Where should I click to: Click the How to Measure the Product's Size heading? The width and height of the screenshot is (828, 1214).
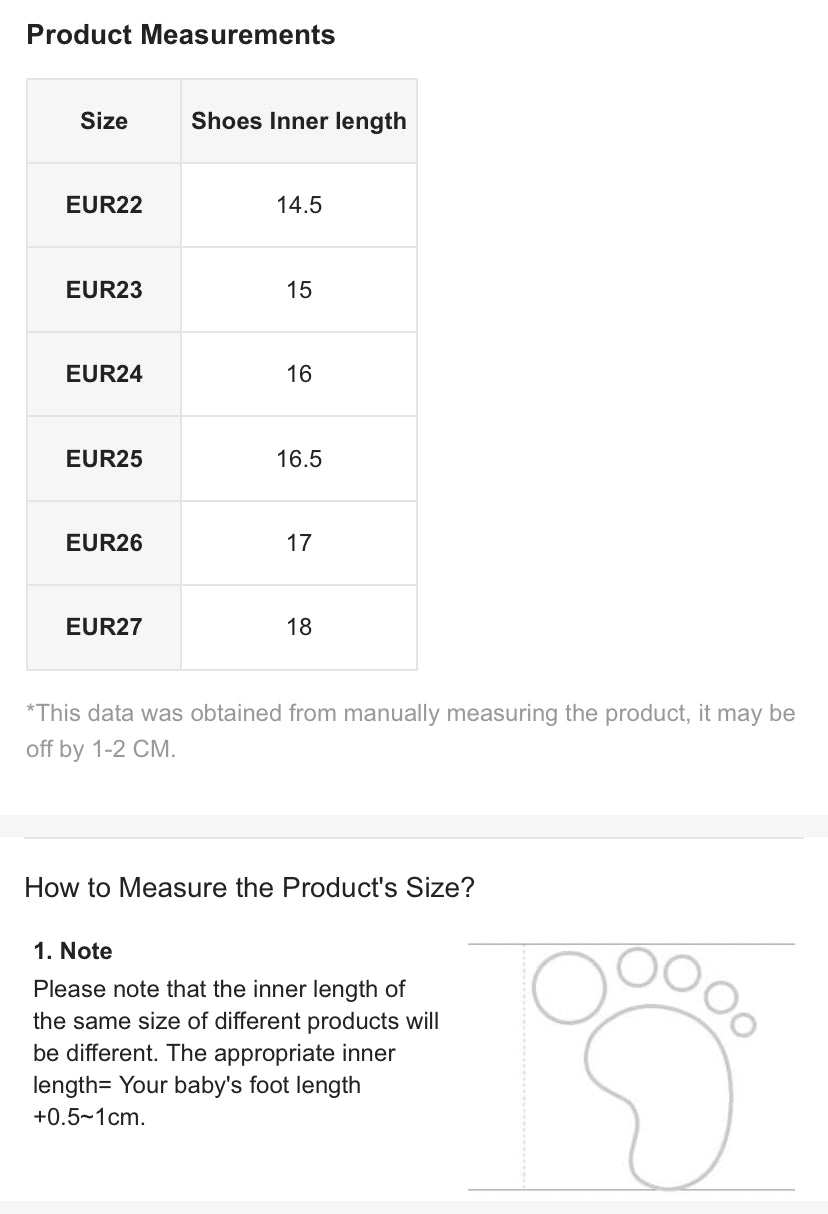(x=249, y=888)
